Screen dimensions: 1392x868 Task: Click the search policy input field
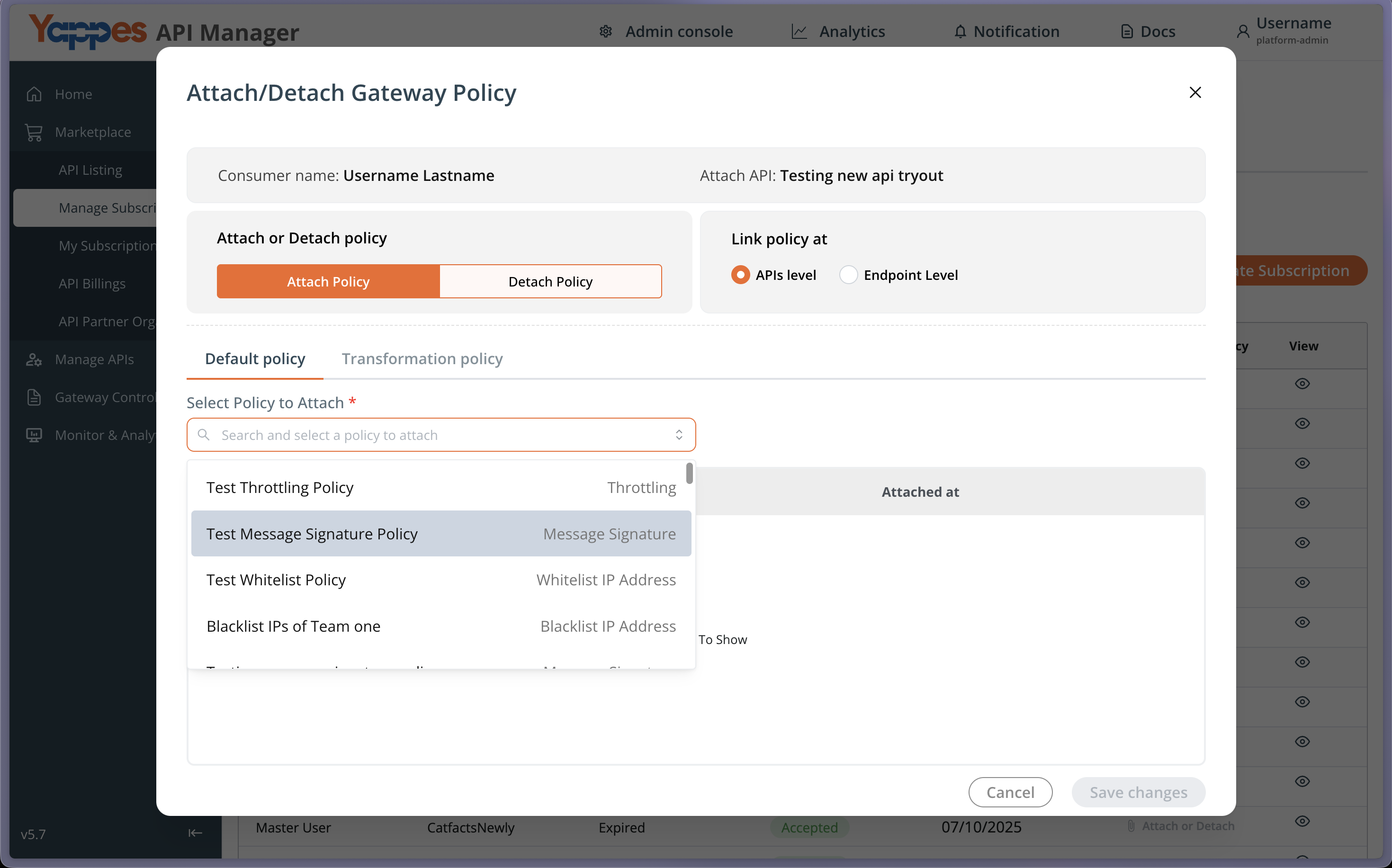coord(441,435)
